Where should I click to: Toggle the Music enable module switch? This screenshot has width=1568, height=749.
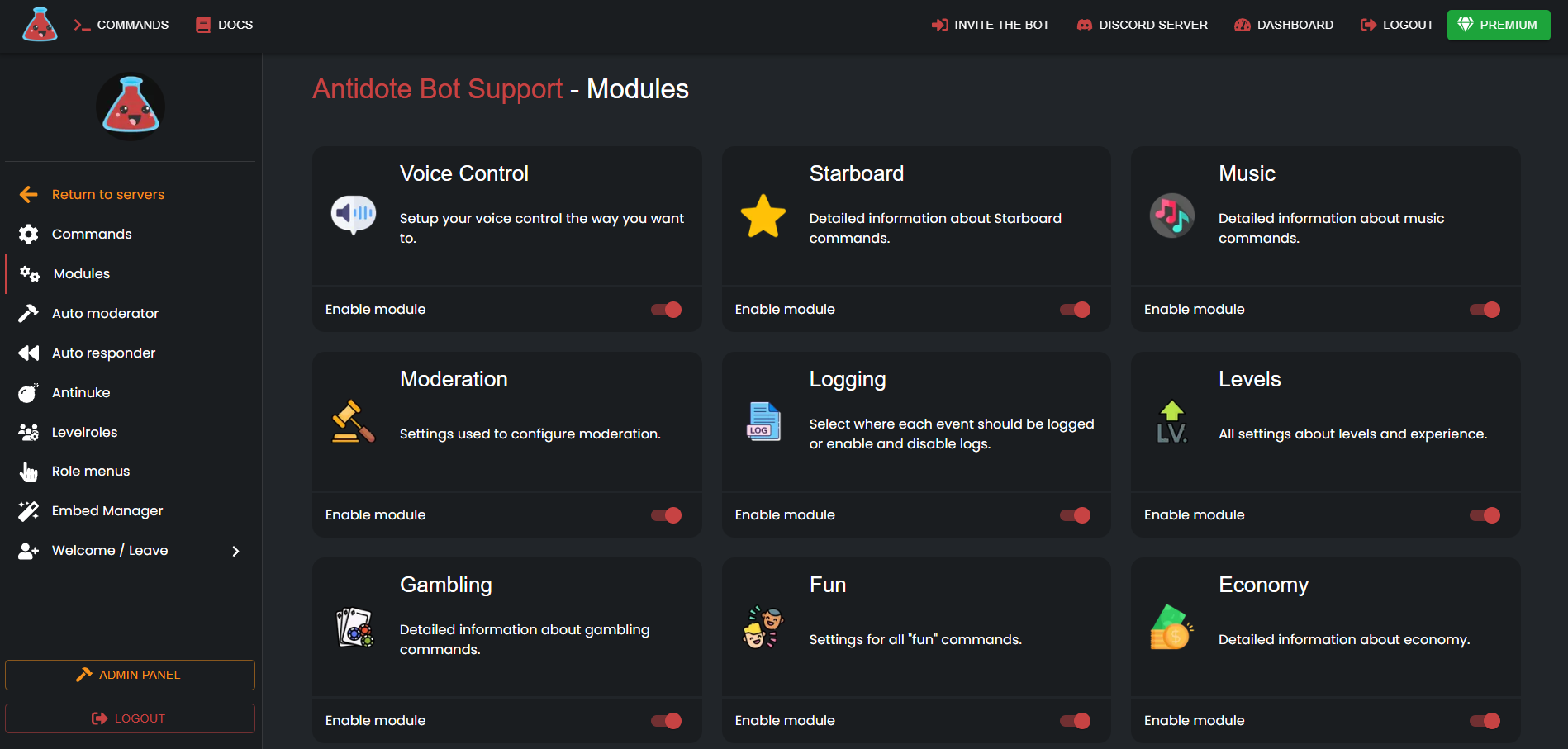pyautogui.click(x=1485, y=310)
